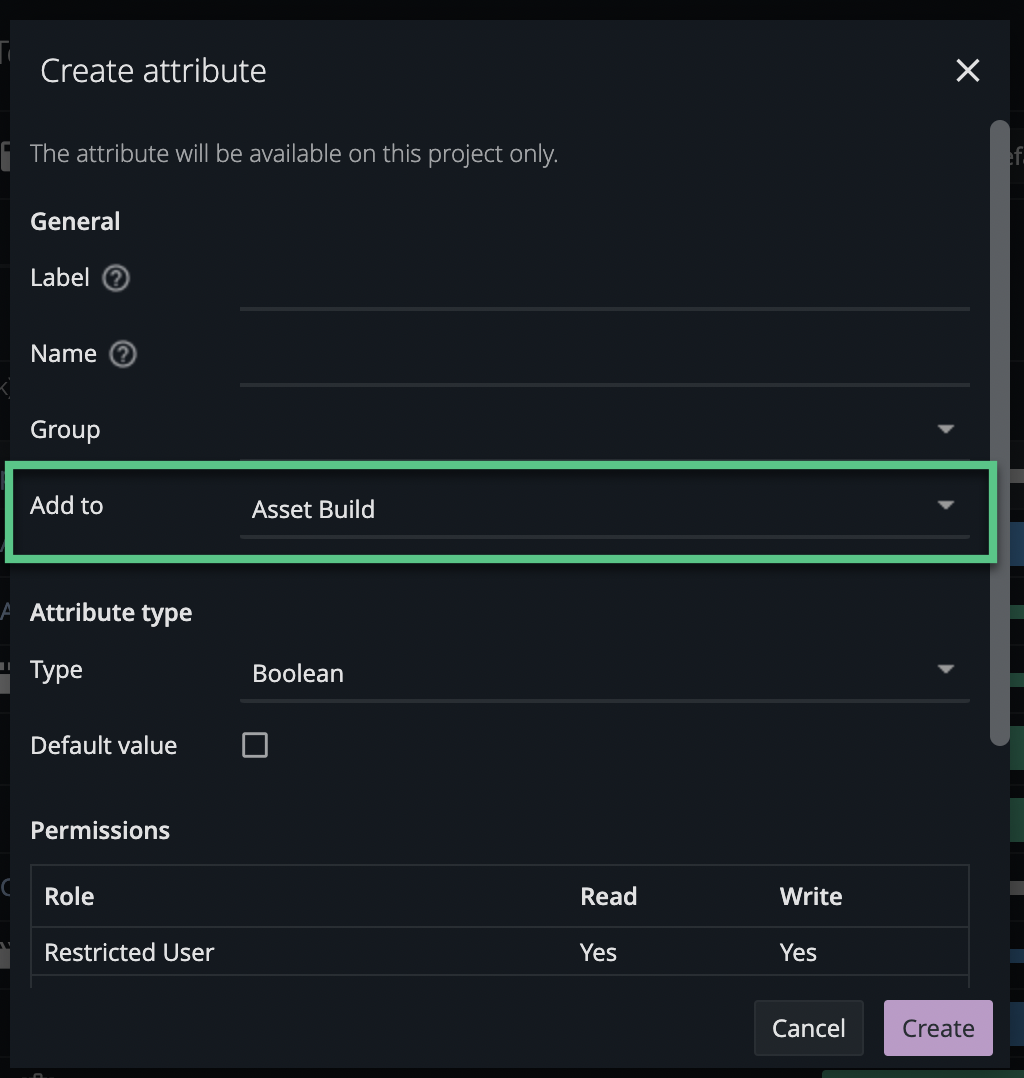
Task: Click into the Label input field
Action: coord(605,295)
